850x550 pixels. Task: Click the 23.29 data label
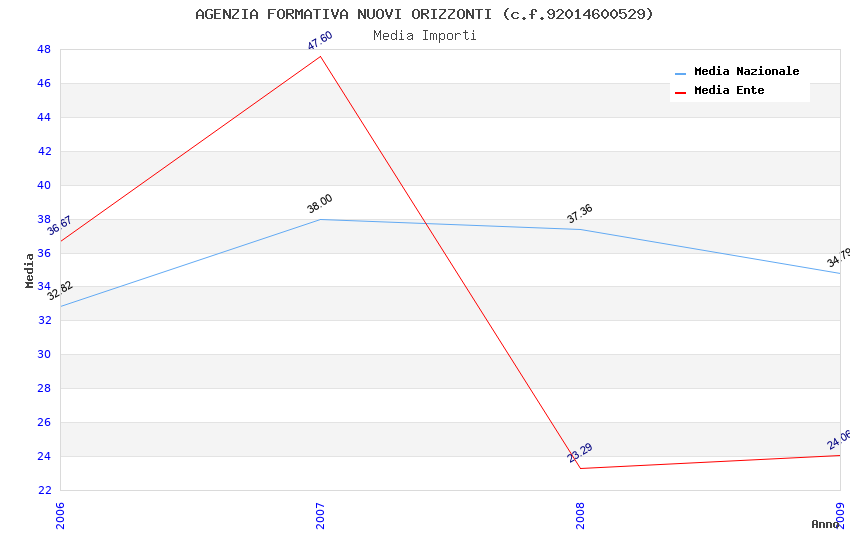[580, 453]
